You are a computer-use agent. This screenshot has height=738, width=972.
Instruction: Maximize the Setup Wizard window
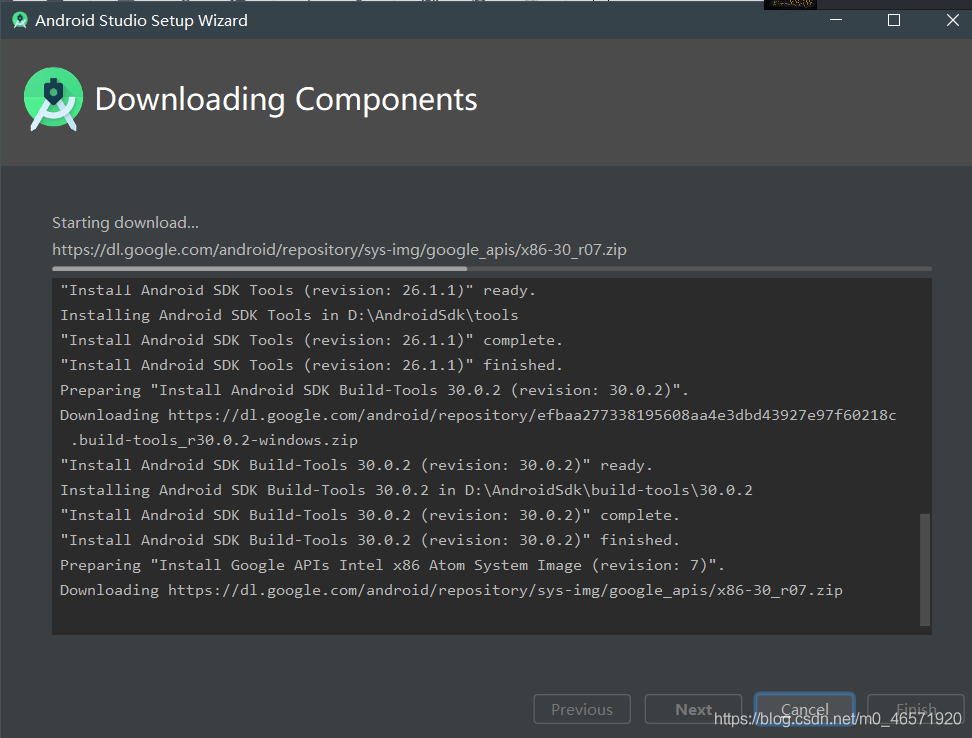(x=894, y=20)
